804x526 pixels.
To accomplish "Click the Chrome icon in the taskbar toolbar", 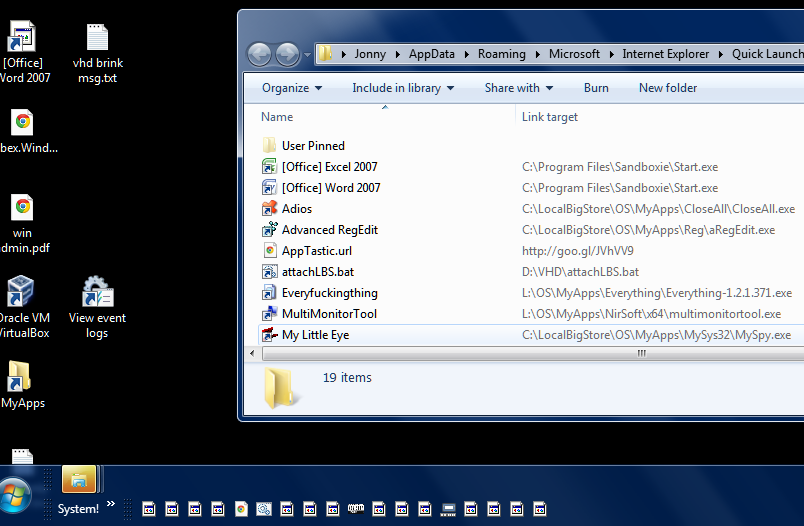I will pos(241,509).
